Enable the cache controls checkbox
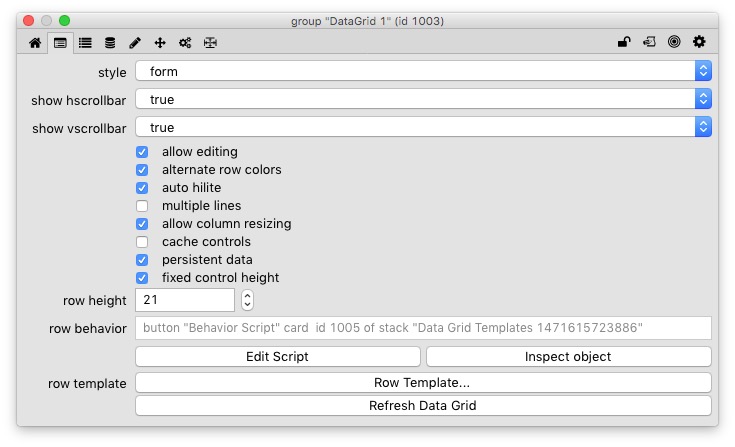Image resolution: width=735 pixels, height=447 pixels. point(142,242)
